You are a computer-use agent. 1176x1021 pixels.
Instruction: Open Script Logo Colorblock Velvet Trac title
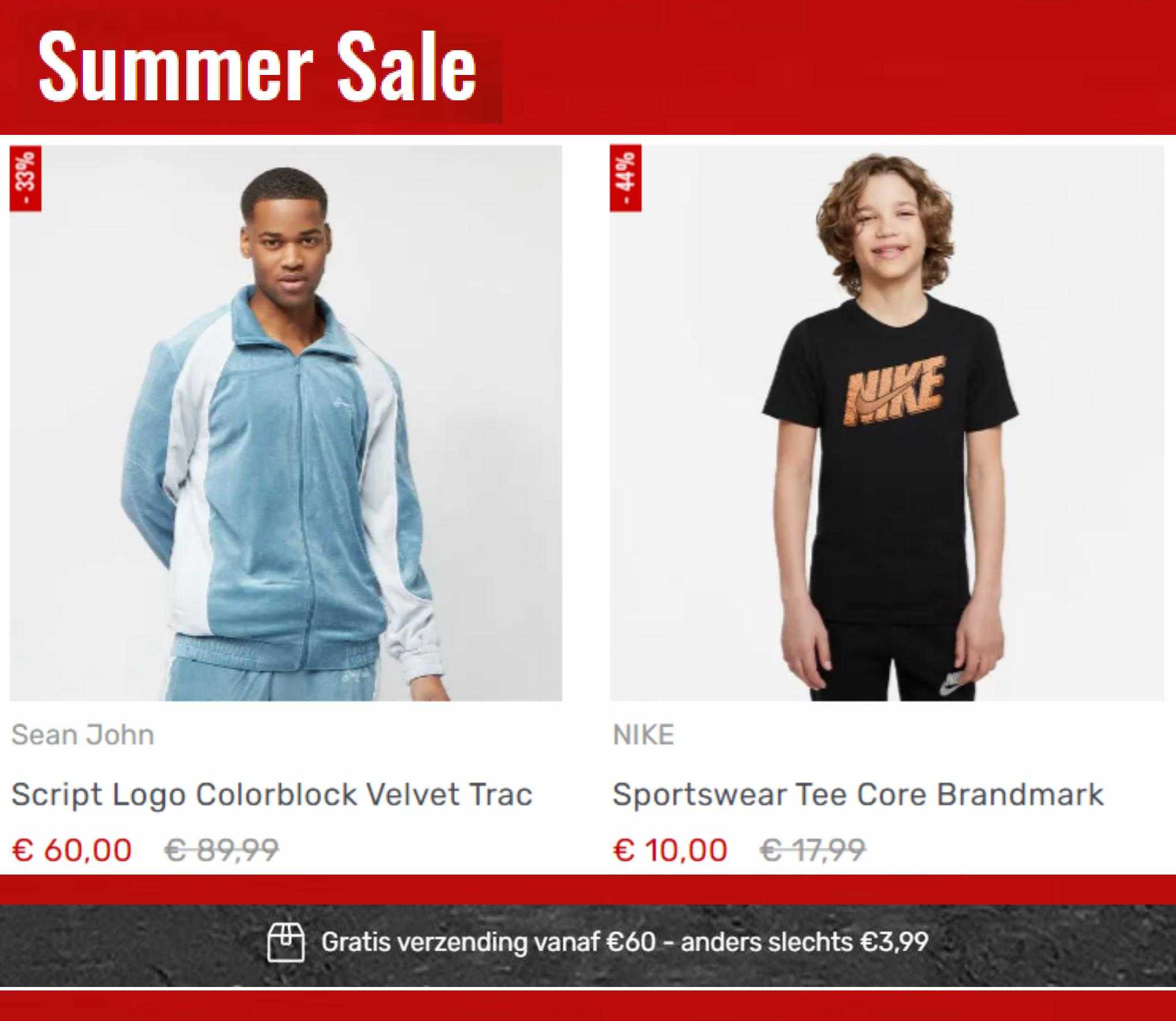272,795
